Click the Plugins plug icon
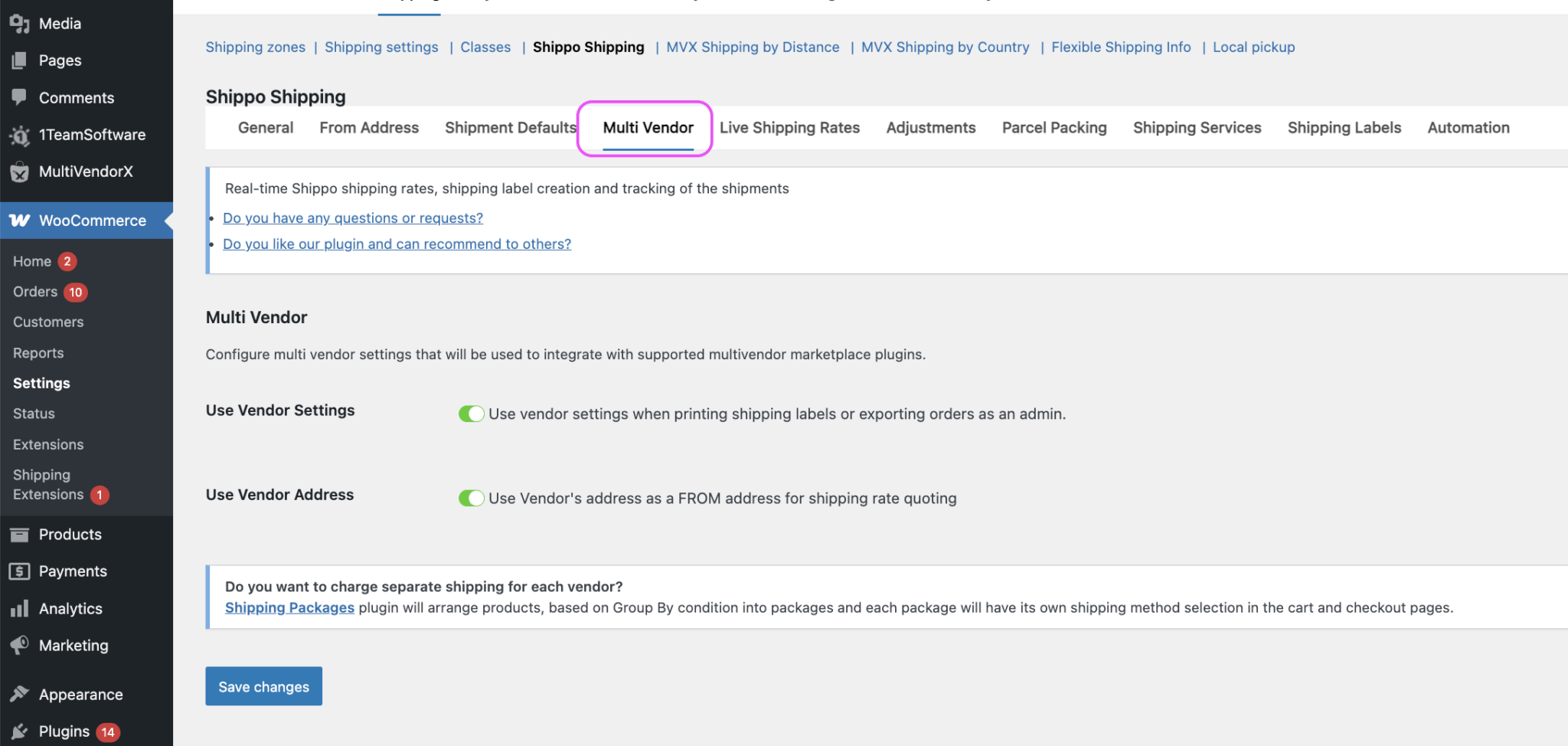This screenshot has width=1568, height=746. [19, 731]
